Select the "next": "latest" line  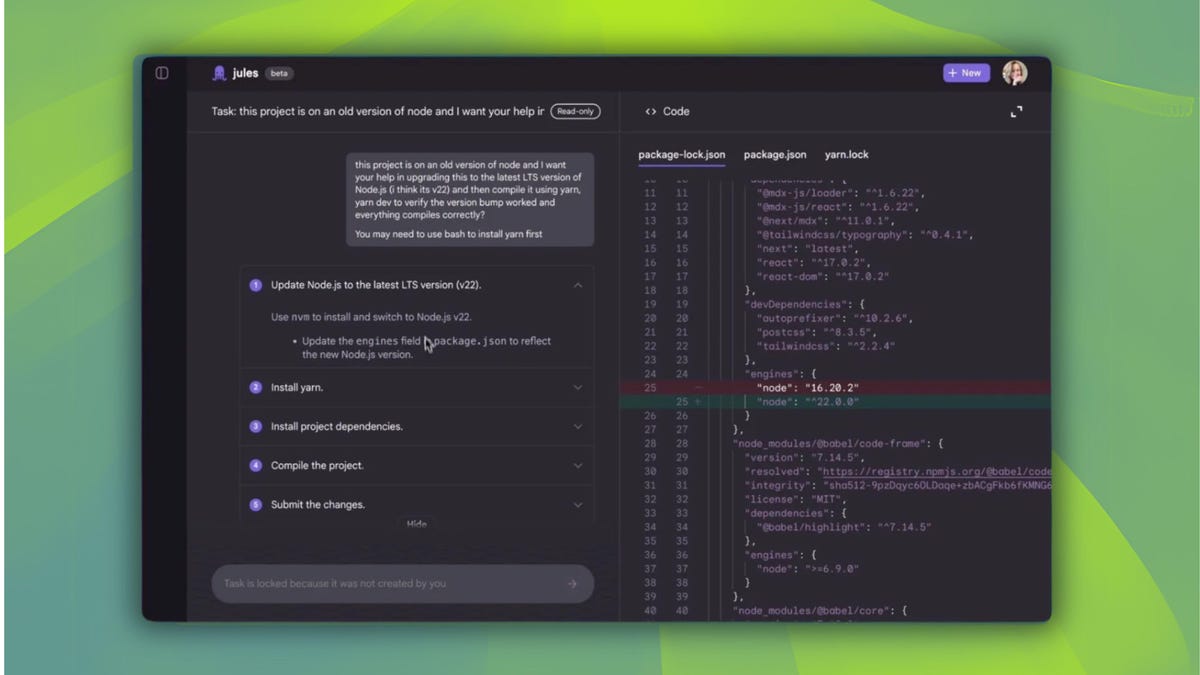point(807,248)
